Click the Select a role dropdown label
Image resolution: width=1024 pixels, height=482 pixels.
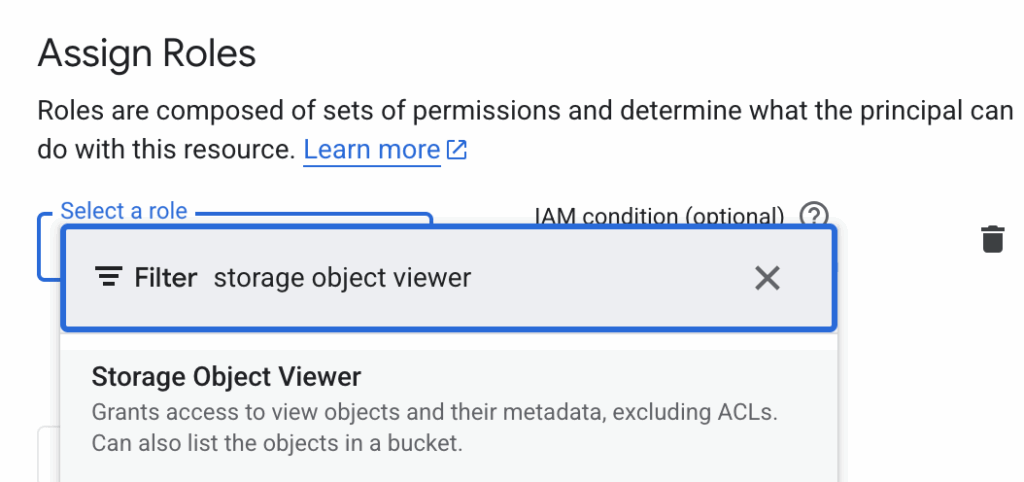click(124, 211)
